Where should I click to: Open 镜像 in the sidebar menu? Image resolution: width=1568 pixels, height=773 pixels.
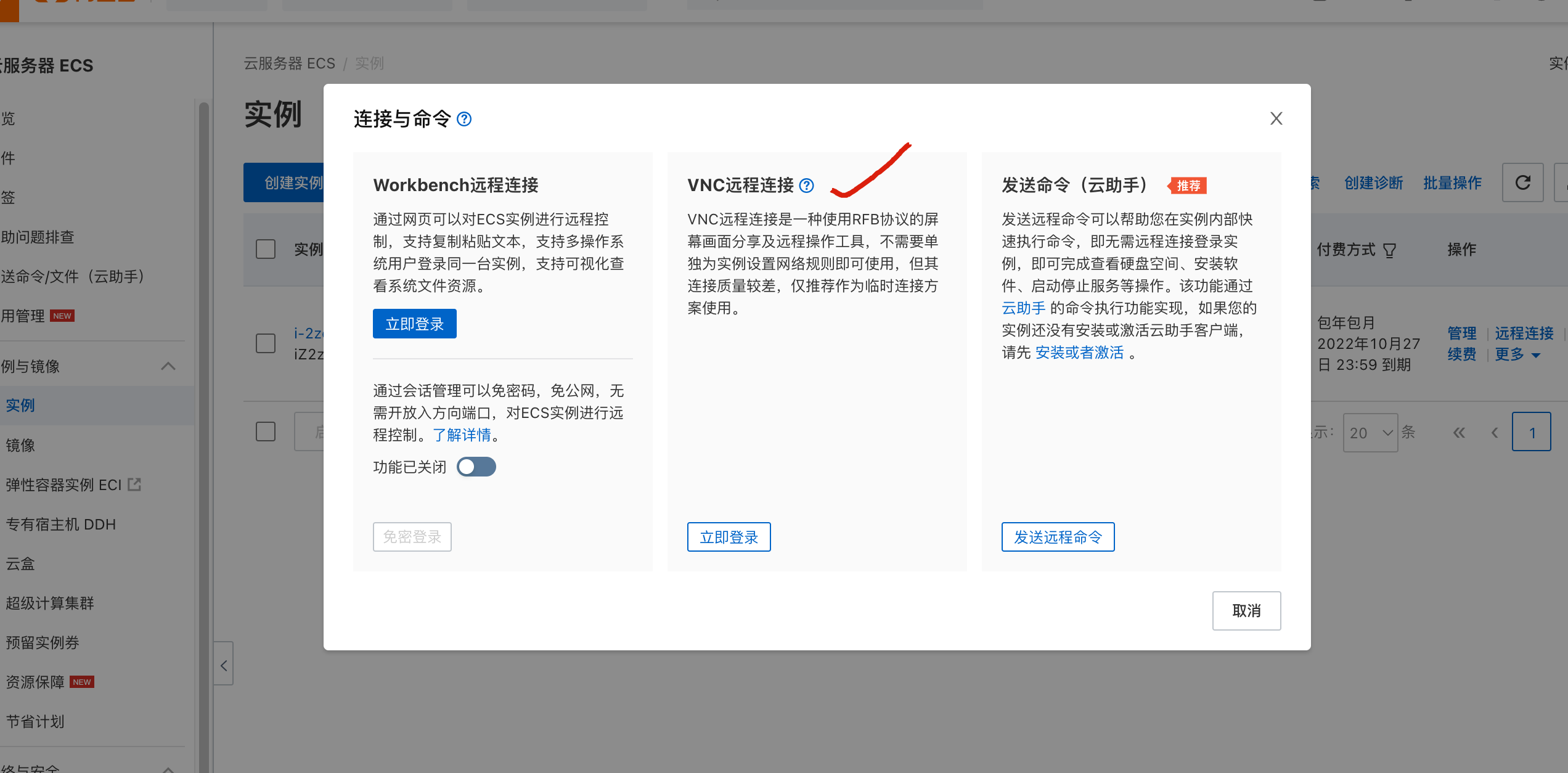point(20,445)
